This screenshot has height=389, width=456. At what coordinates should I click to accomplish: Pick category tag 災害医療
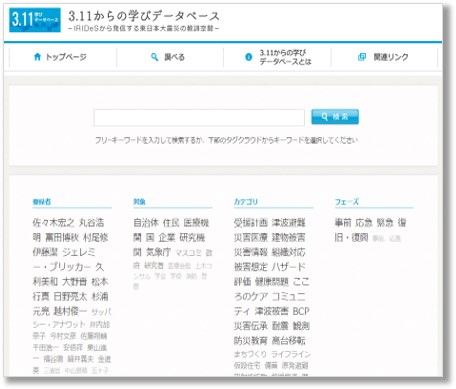tap(251, 238)
